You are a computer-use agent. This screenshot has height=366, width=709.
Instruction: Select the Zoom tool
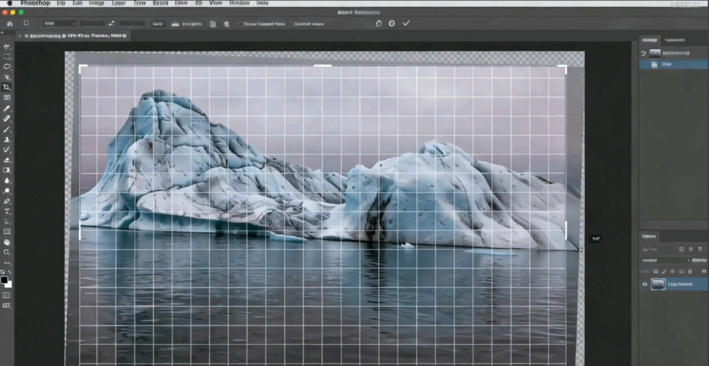click(7, 252)
